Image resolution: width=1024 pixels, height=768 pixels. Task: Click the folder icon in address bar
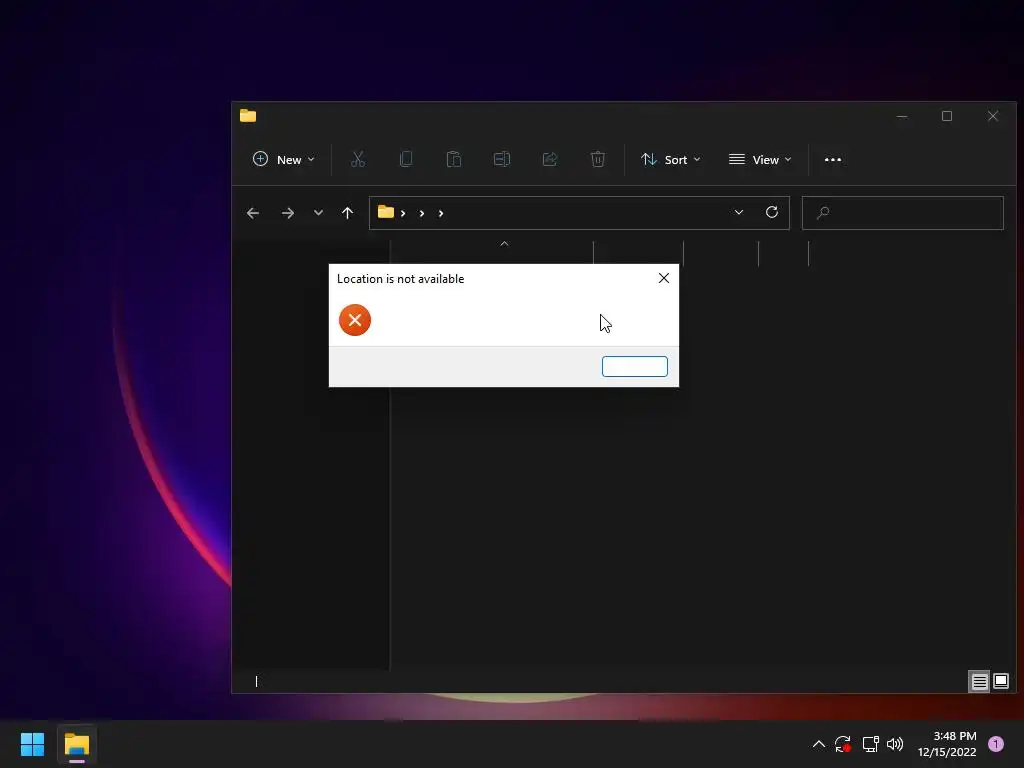(x=386, y=212)
